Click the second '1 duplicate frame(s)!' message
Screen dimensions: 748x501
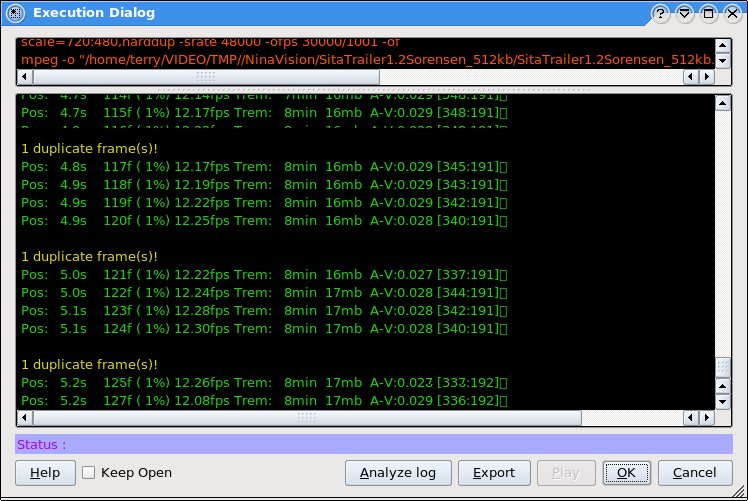coord(89,257)
